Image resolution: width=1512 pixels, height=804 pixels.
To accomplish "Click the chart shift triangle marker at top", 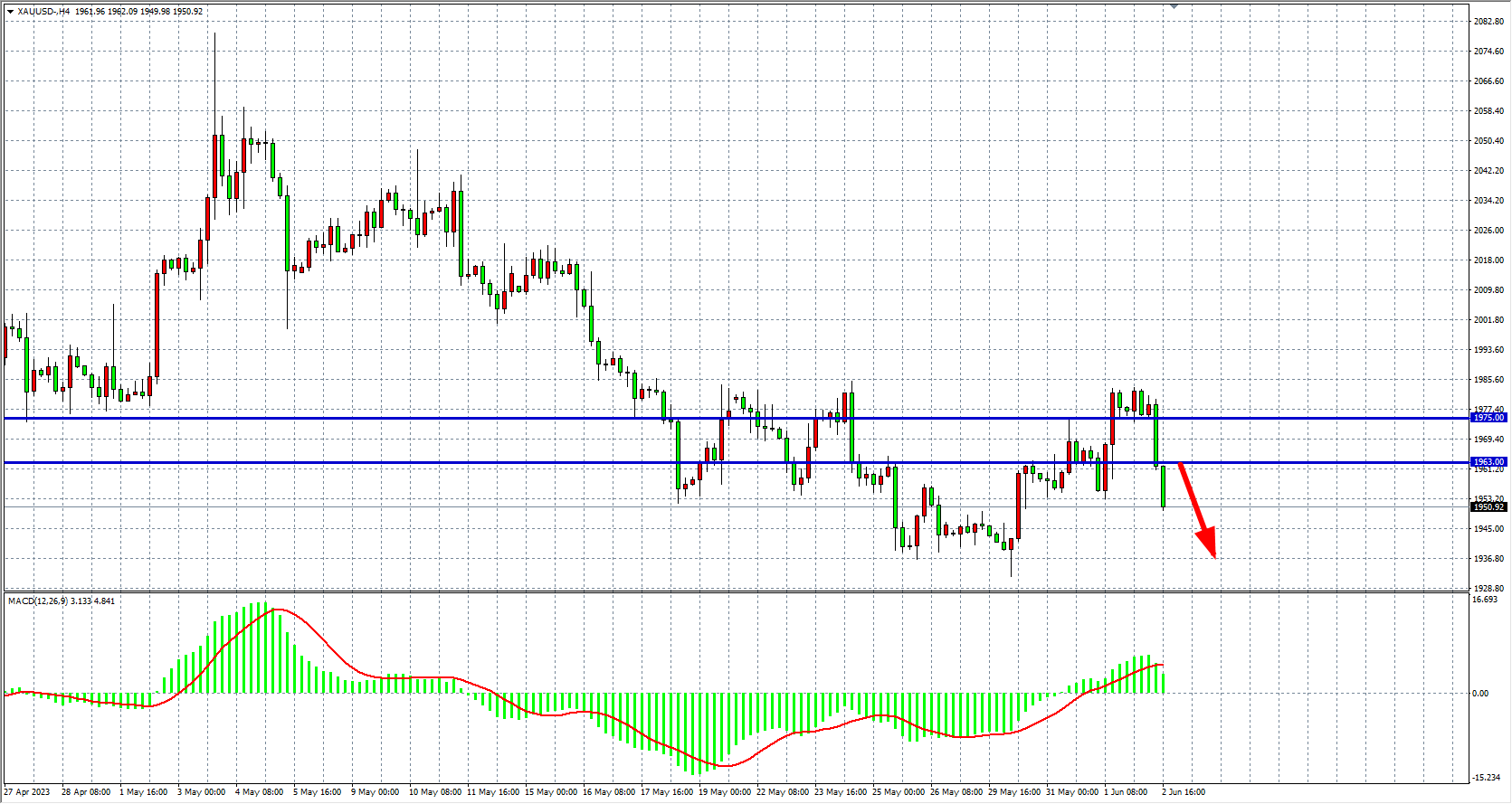I will tap(1174, 6).
